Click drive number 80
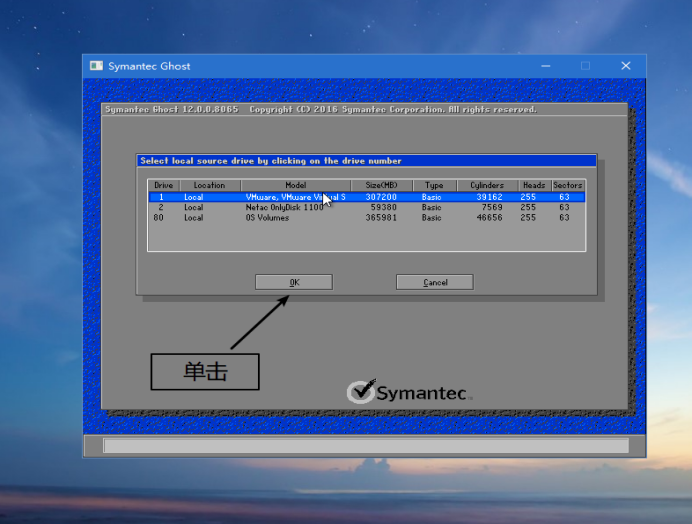This screenshot has height=524, width=692. tap(158, 218)
